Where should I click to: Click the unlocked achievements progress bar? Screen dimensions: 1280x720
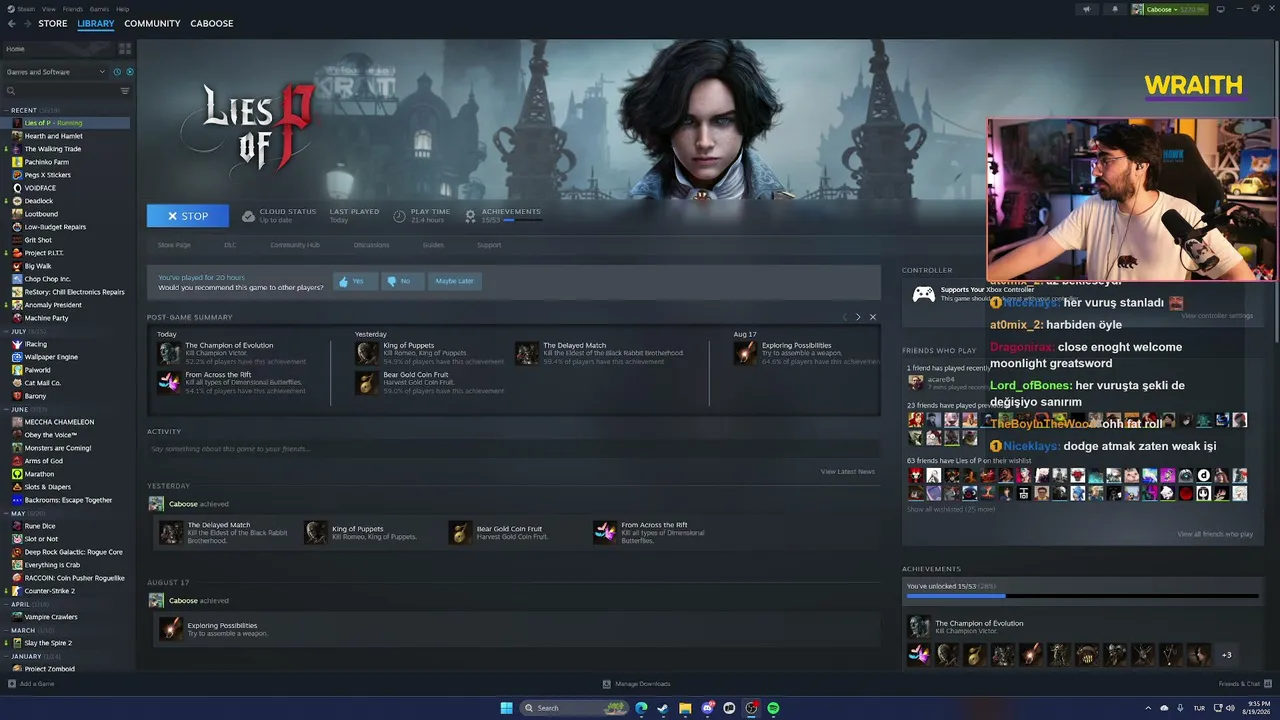(1082, 596)
